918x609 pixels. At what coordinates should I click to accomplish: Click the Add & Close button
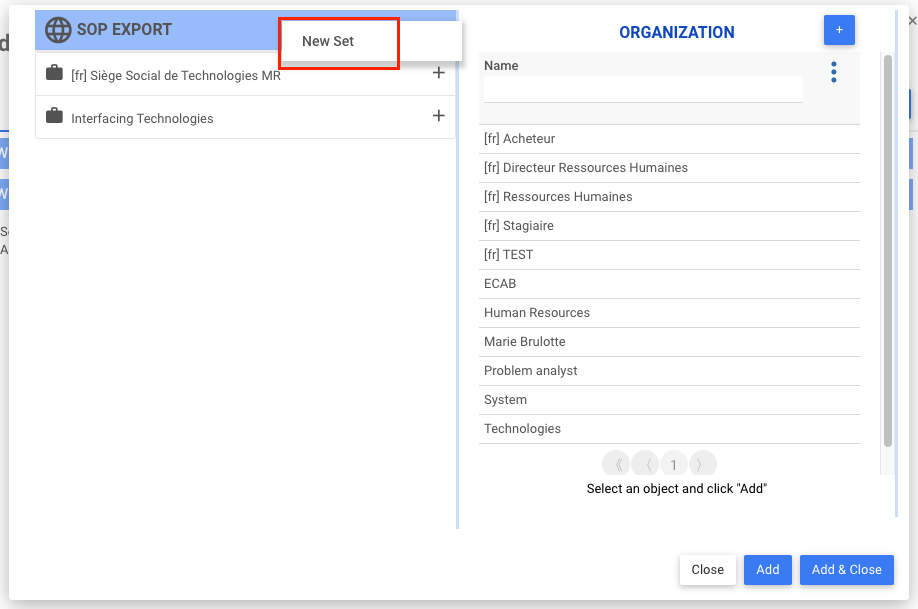point(846,570)
